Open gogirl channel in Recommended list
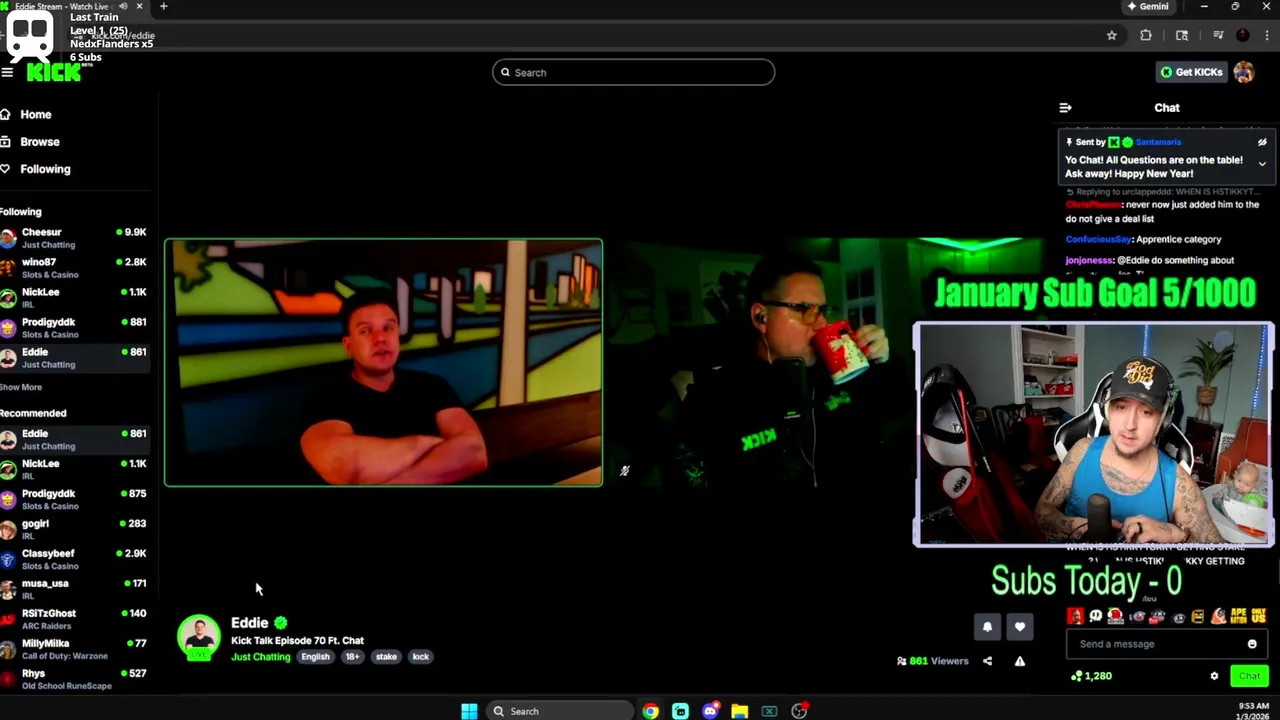Screen dimensions: 1280x720 pos(75,529)
